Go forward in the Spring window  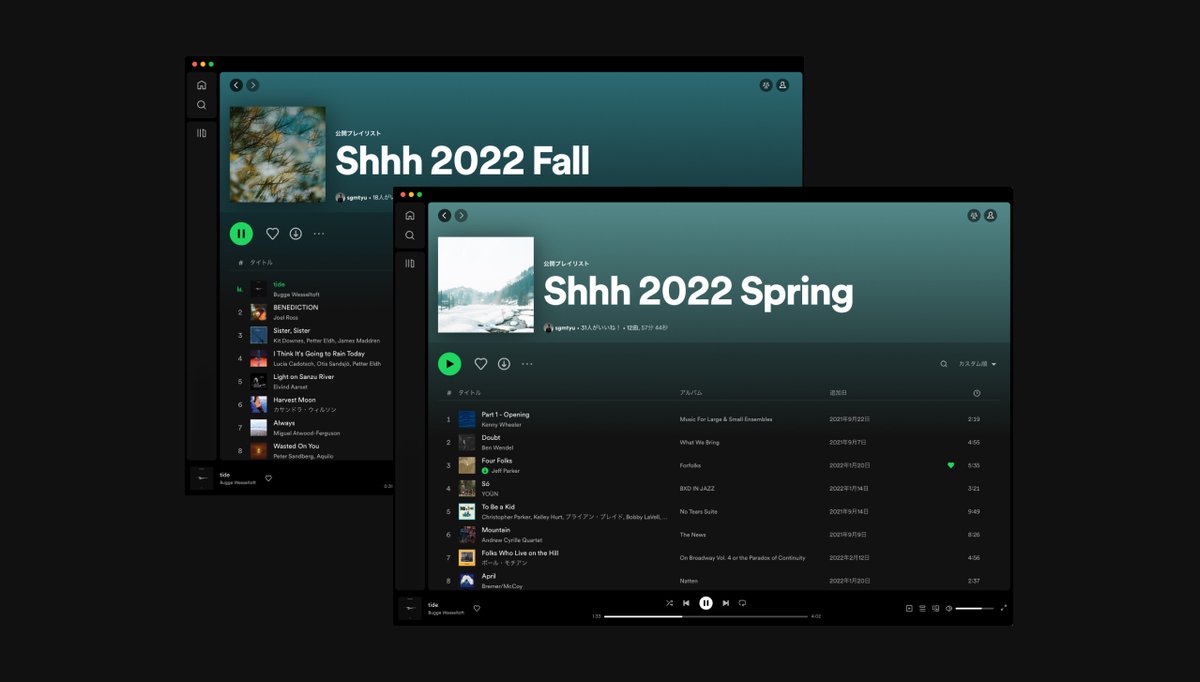tap(461, 215)
